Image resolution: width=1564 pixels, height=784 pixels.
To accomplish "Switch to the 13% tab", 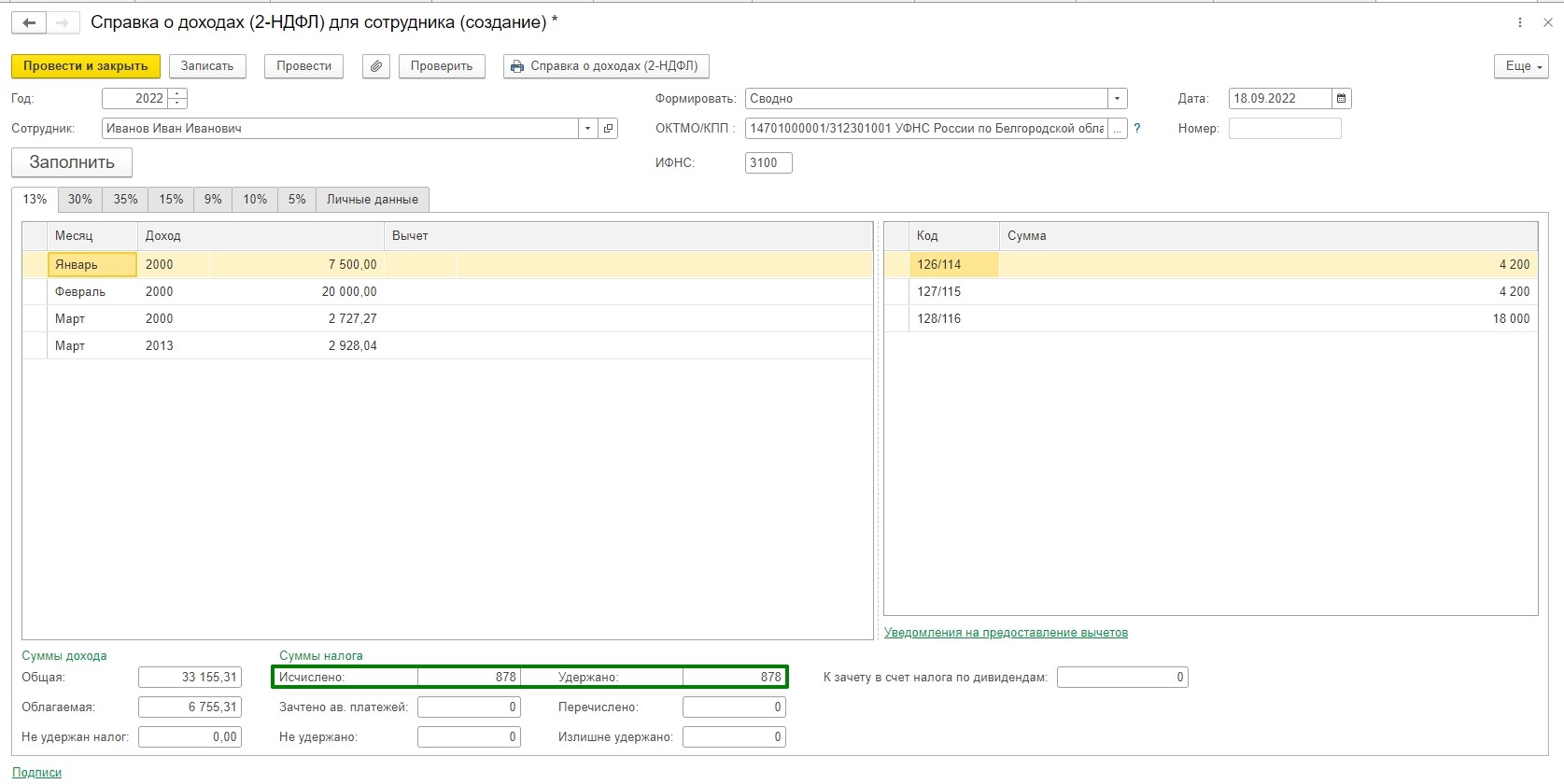I will [x=35, y=200].
